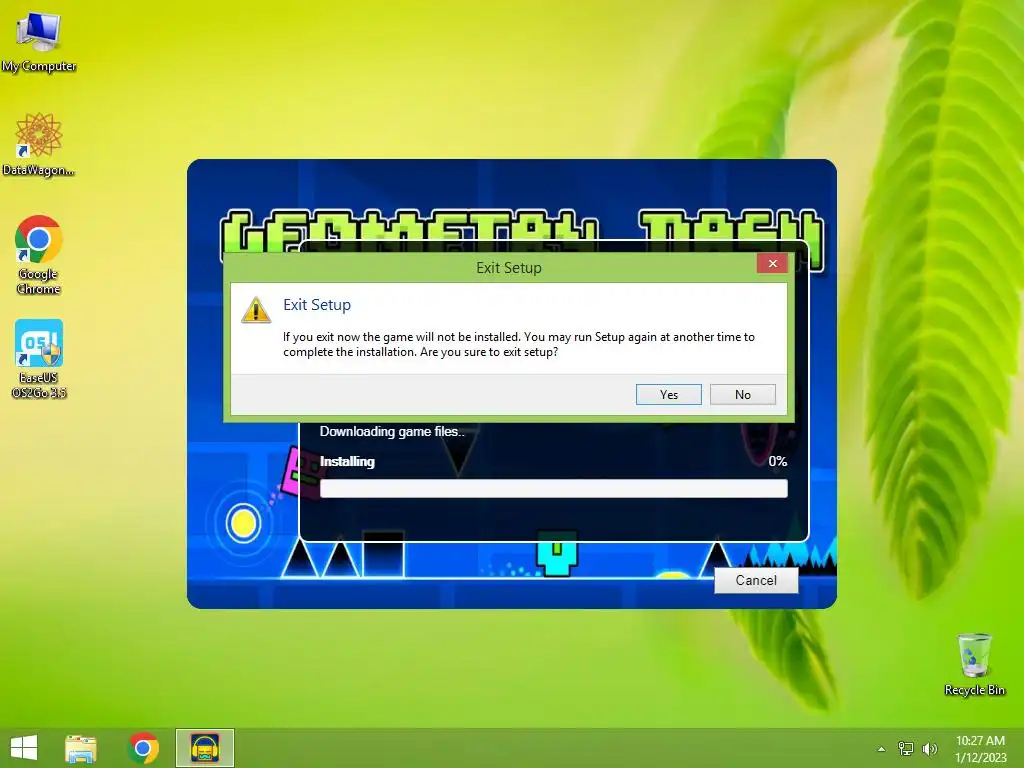Screen dimensions: 1024x768
Task: Click the installation progress bar
Action: [x=554, y=488]
